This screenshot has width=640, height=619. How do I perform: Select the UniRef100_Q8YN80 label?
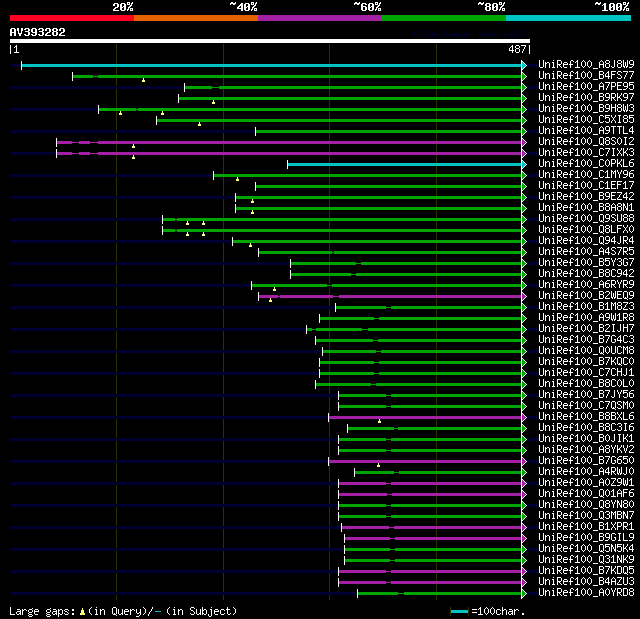(586, 505)
